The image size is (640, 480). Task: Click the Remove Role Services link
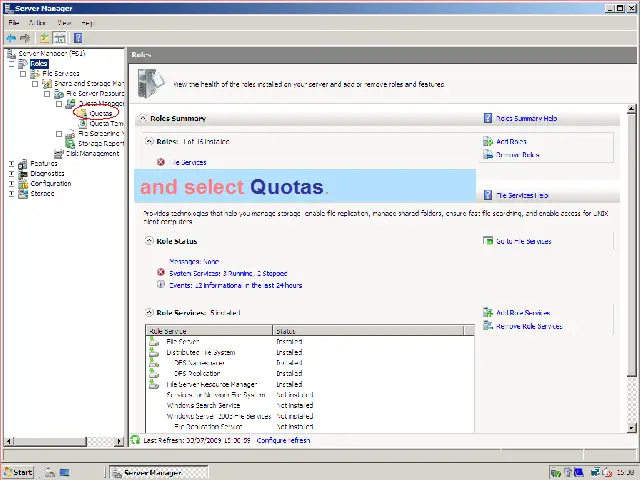pyautogui.click(x=529, y=326)
